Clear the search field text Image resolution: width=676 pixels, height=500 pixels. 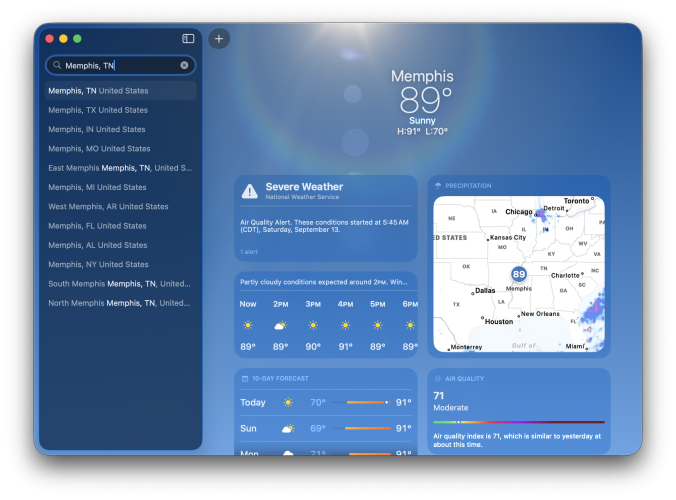point(184,65)
